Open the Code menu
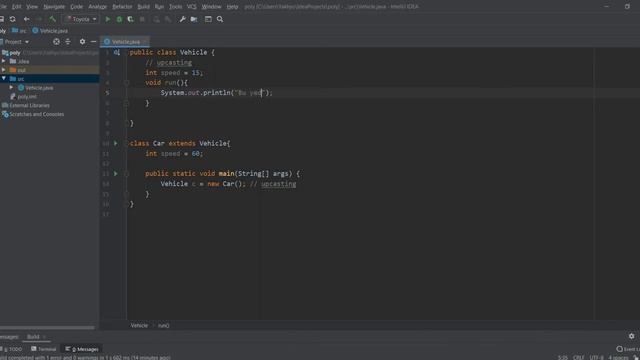The width and height of the screenshot is (640, 360). pyautogui.click(x=76, y=7)
